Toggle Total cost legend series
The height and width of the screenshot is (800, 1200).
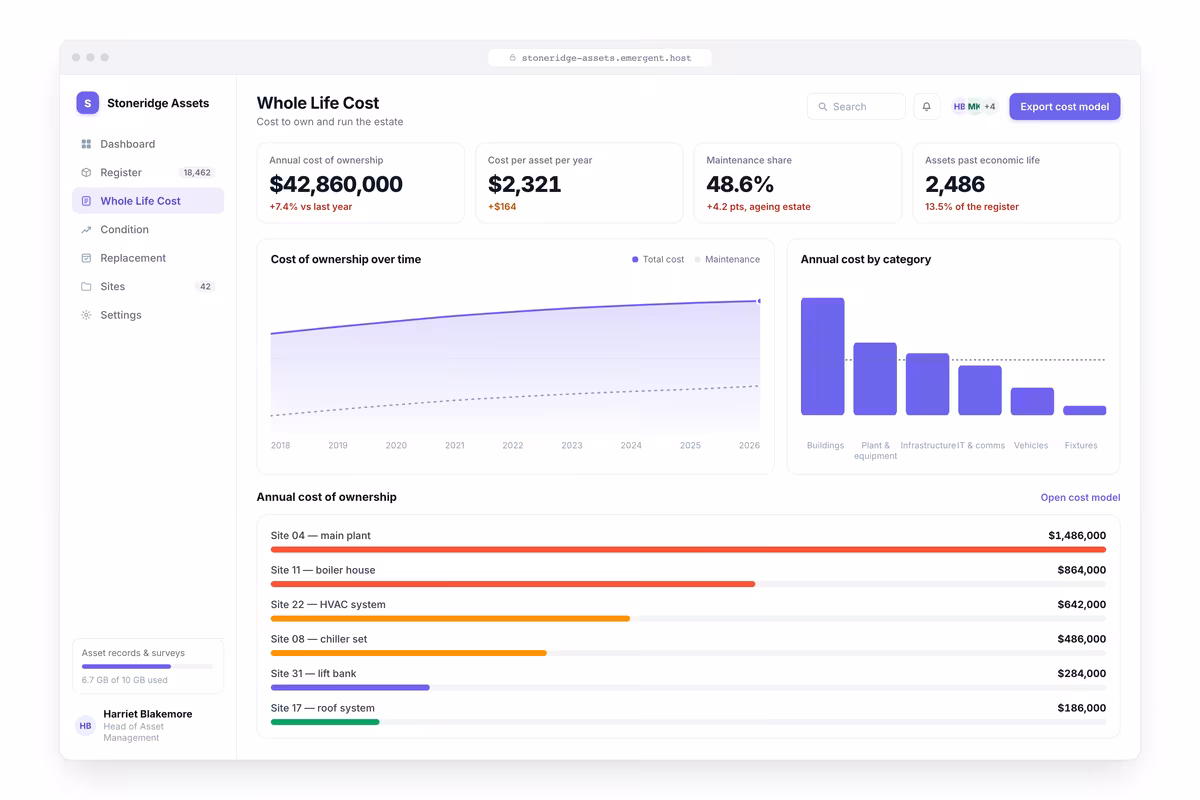click(658, 259)
